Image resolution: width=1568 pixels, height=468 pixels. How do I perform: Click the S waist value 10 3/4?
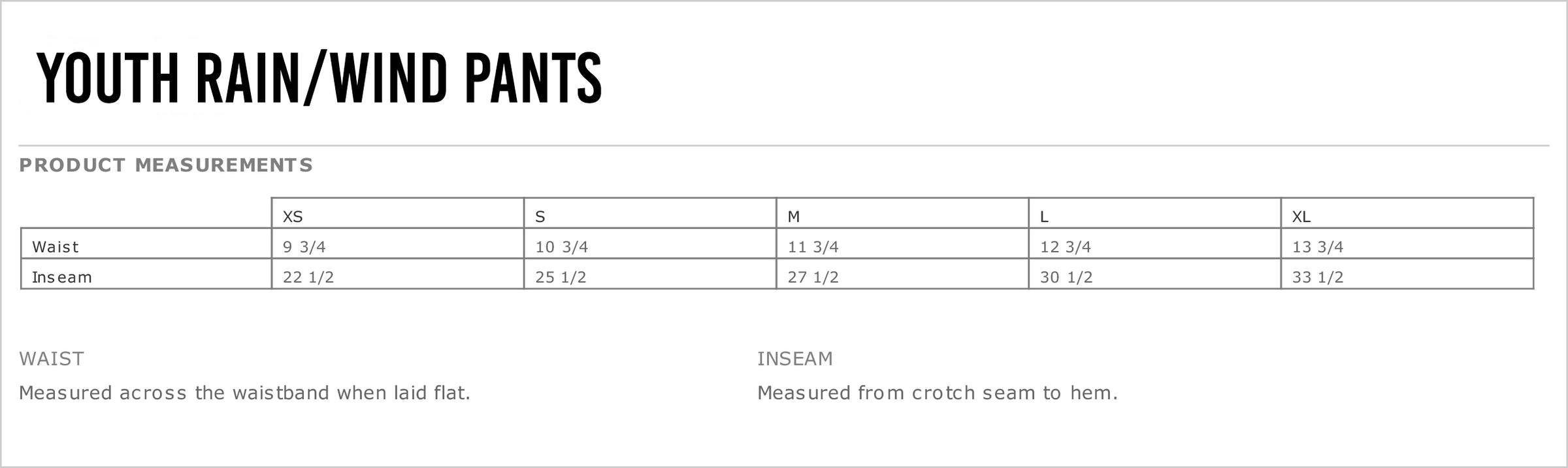(x=562, y=247)
